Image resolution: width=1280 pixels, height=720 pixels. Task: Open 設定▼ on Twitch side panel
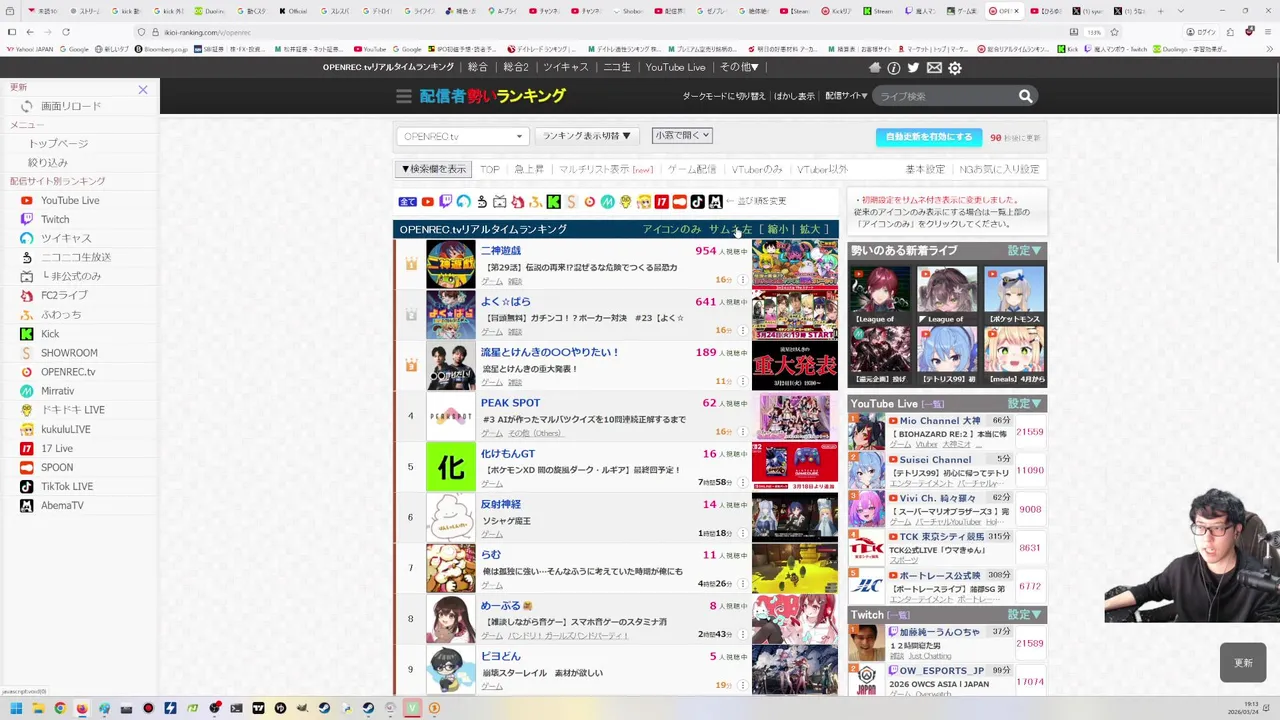click(x=1025, y=614)
